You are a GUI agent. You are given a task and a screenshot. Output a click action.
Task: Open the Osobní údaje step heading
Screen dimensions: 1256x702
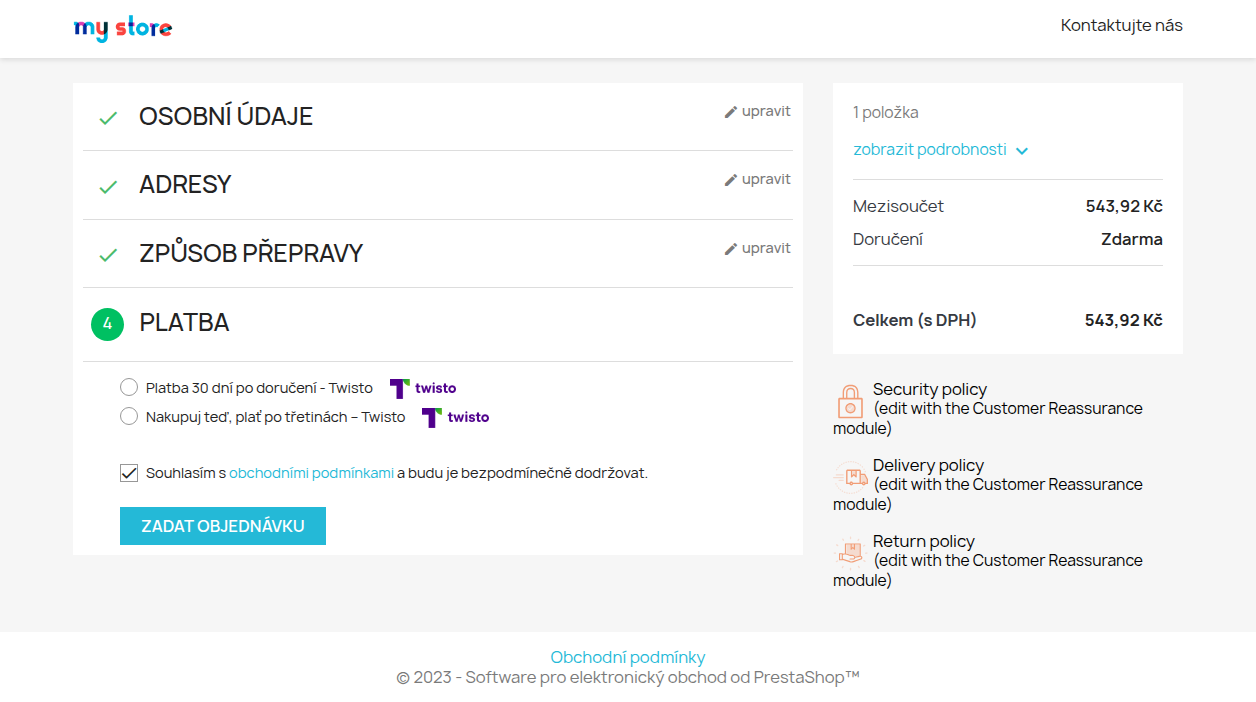[225, 116]
